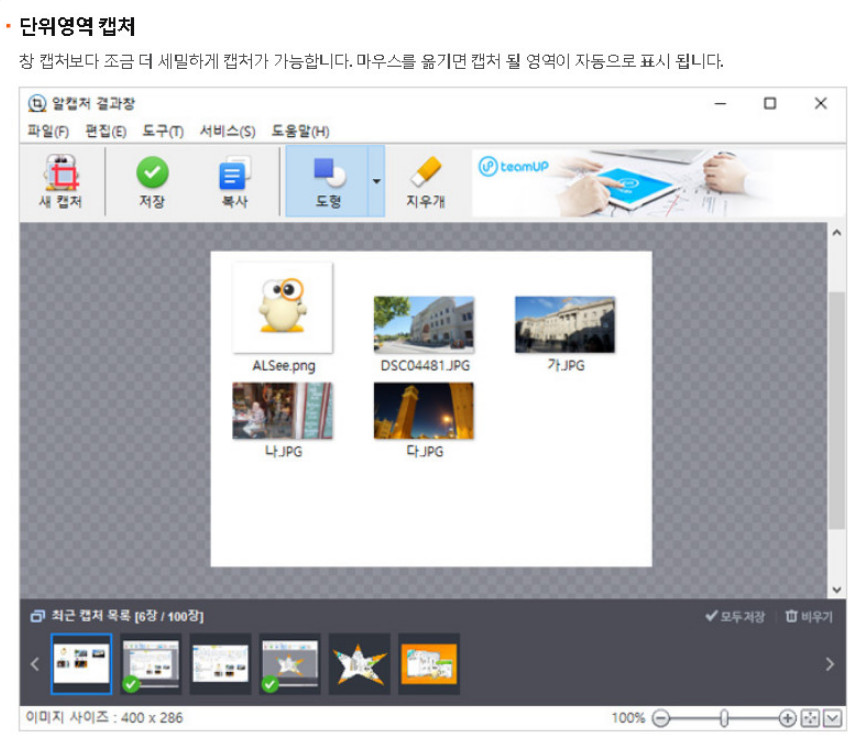Select the fourth thumbnail with green checkmark
This screenshot has width=862, height=749.
(290, 664)
